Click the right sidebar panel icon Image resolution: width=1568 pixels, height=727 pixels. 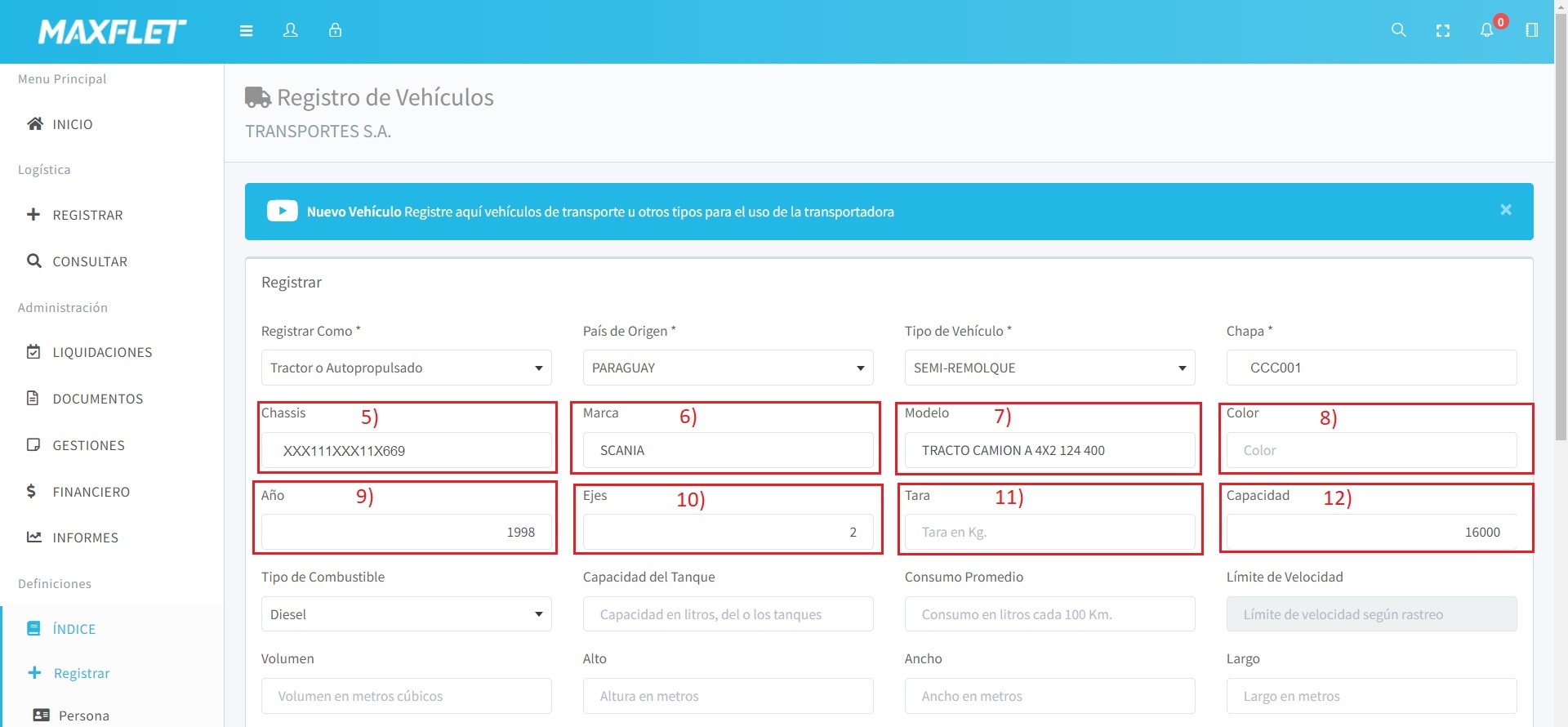[x=1531, y=30]
